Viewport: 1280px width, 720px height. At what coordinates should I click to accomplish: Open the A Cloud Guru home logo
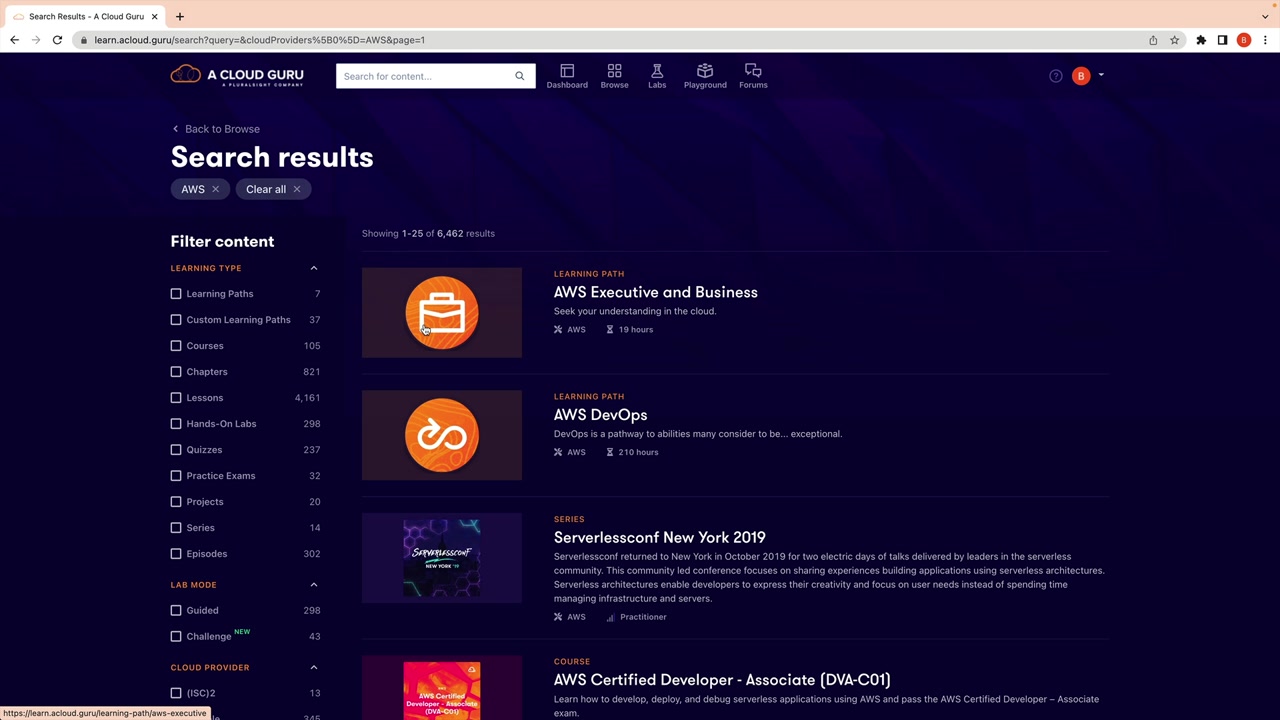pyautogui.click(x=237, y=75)
